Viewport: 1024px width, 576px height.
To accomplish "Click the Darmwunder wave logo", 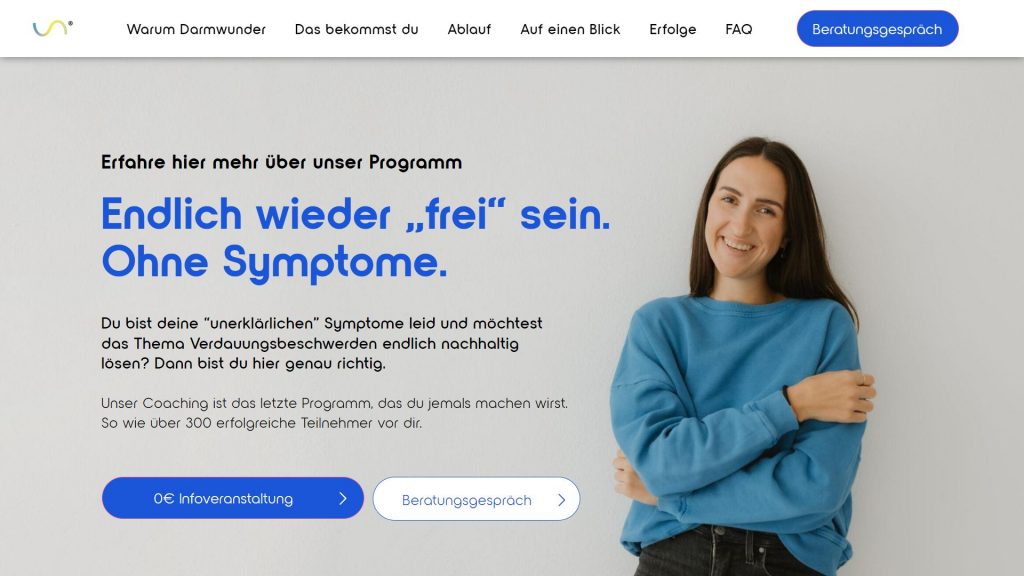I will point(52,29).
